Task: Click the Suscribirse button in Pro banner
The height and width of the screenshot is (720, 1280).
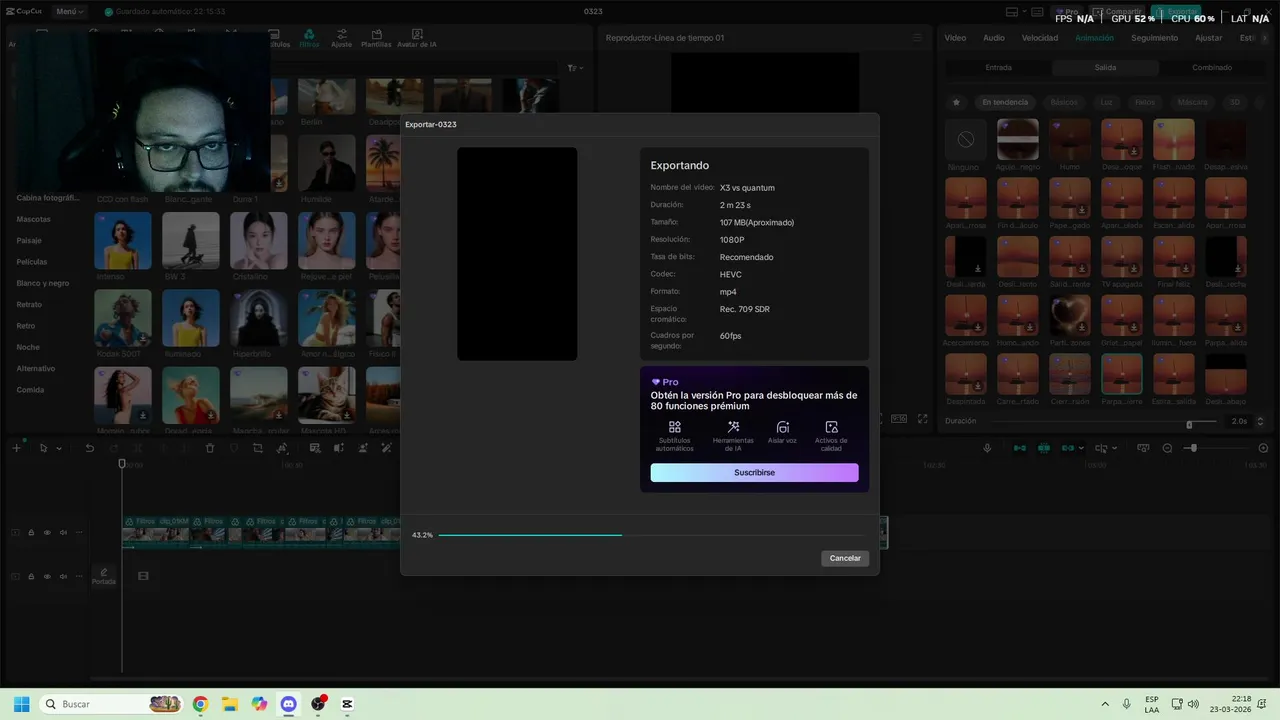Action: 754,472
